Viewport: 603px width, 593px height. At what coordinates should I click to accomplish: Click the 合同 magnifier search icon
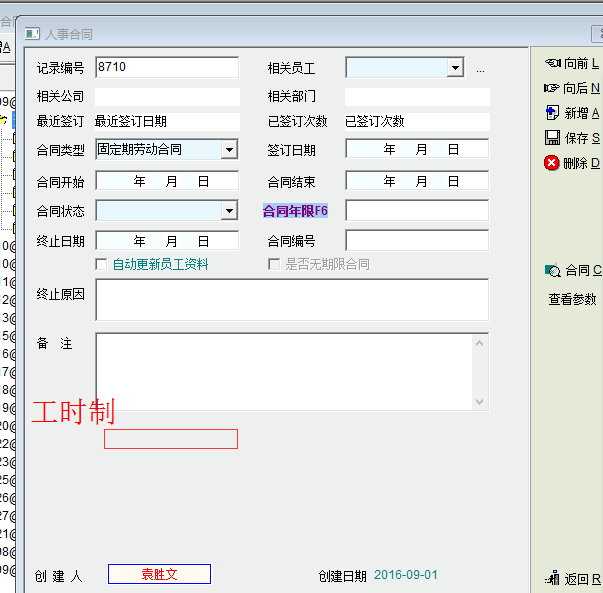coord(552,270)
